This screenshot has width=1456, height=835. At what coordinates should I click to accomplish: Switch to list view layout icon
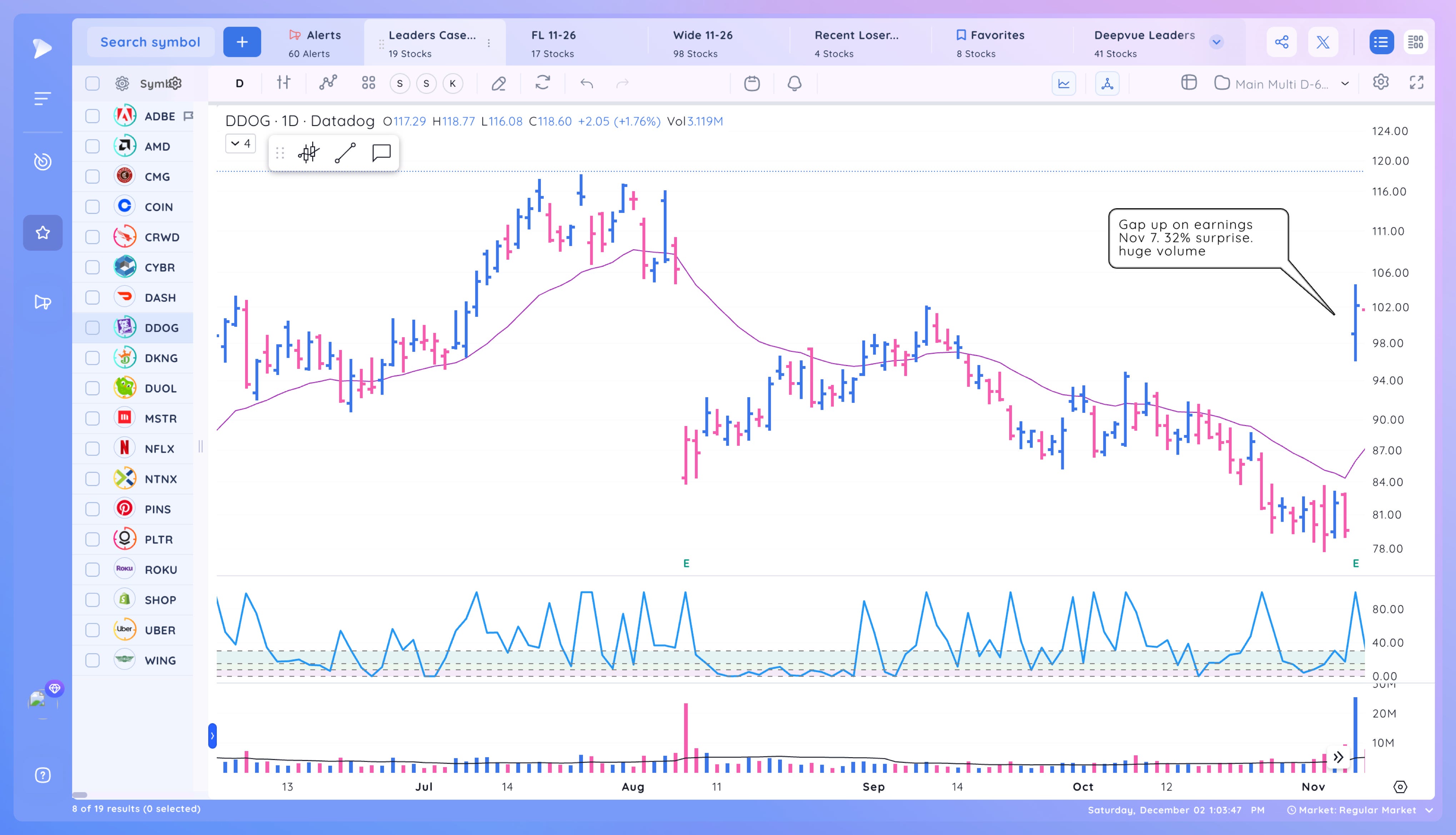(1381, 42)
